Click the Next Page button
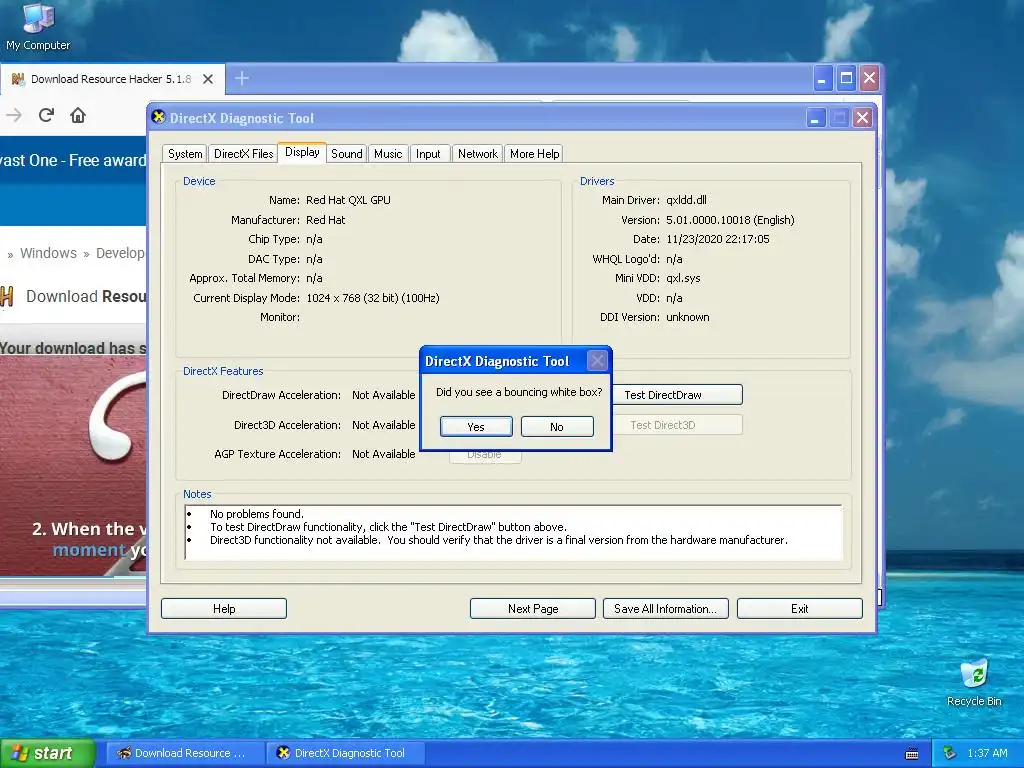This screenshot has width=1024, height=768. click(533, 609)
